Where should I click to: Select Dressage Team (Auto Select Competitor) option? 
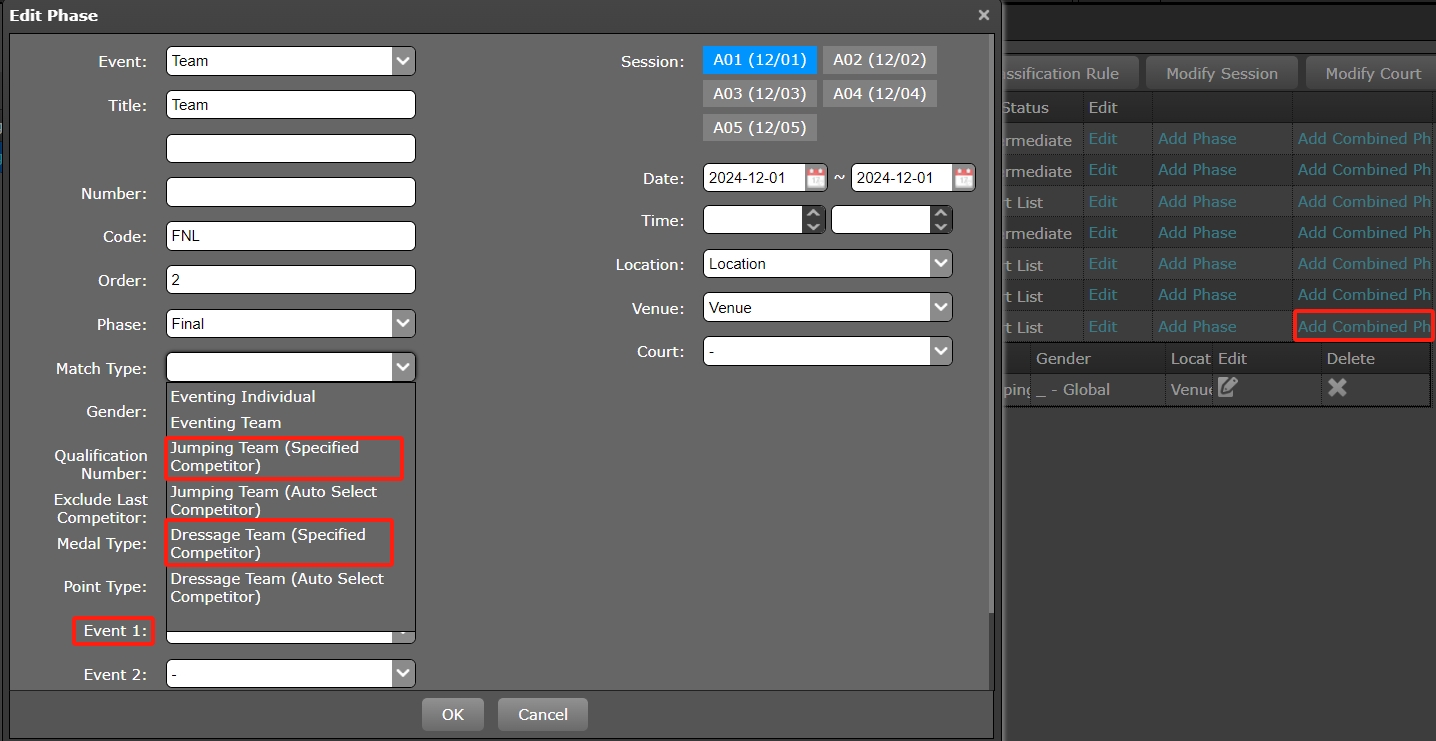click(283, 588)
